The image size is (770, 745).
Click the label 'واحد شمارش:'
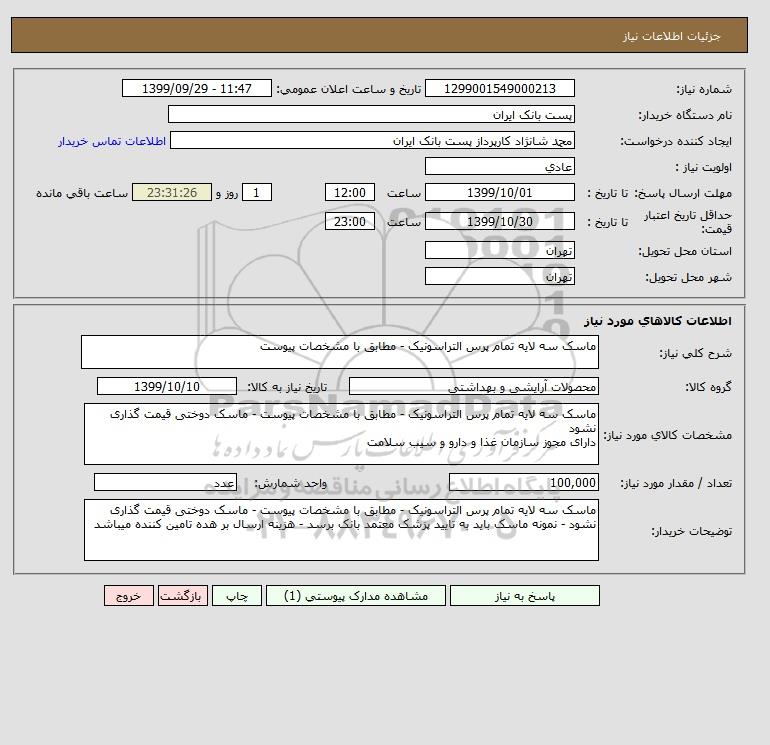point(290,483)
